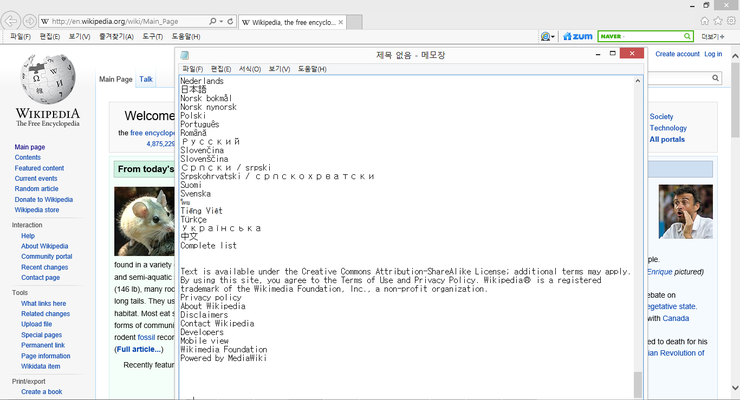
Task: Expand the address bar search dropdown arrow
Action: [x=219, y=21]
